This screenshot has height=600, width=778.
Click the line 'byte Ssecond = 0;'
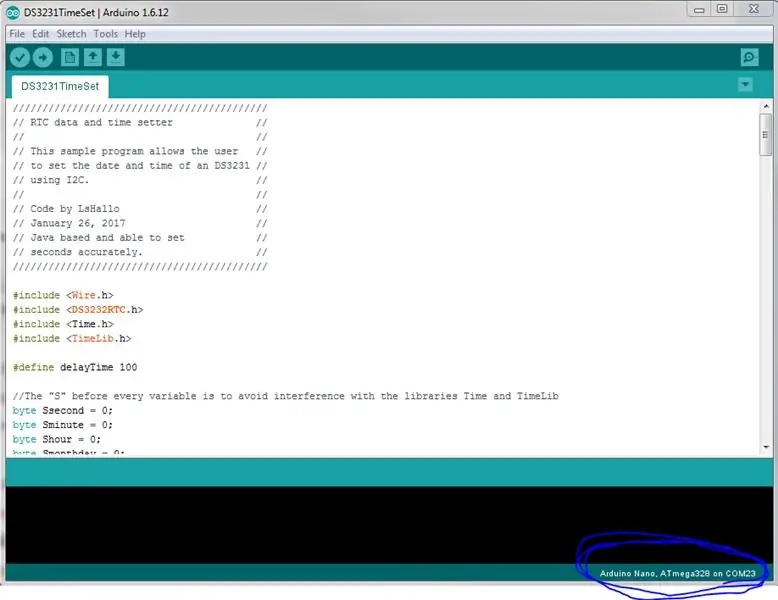coord(63,410)
